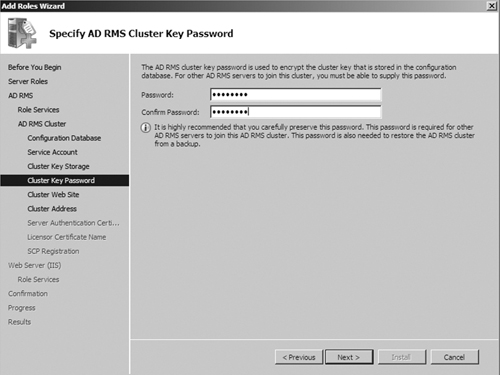Go back with the Previous button

click(x=299, y=357)
